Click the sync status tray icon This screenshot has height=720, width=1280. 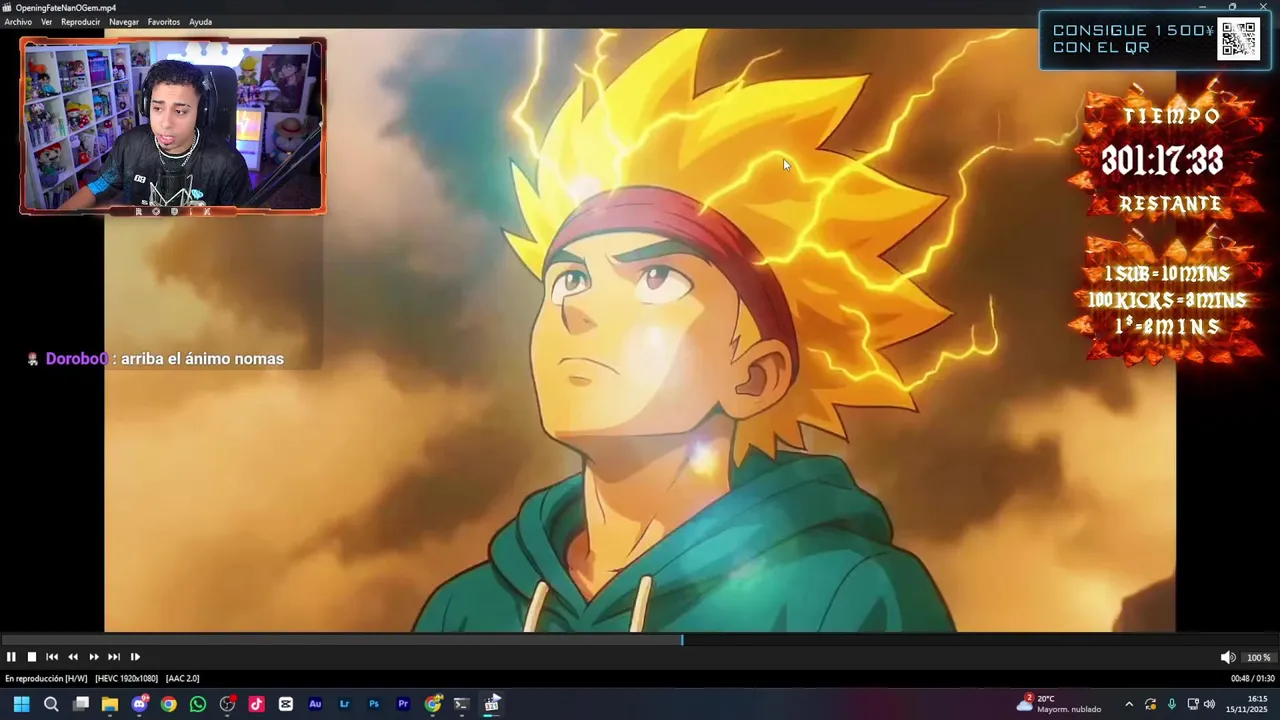pyautogui.click(x=1151, y=704)
